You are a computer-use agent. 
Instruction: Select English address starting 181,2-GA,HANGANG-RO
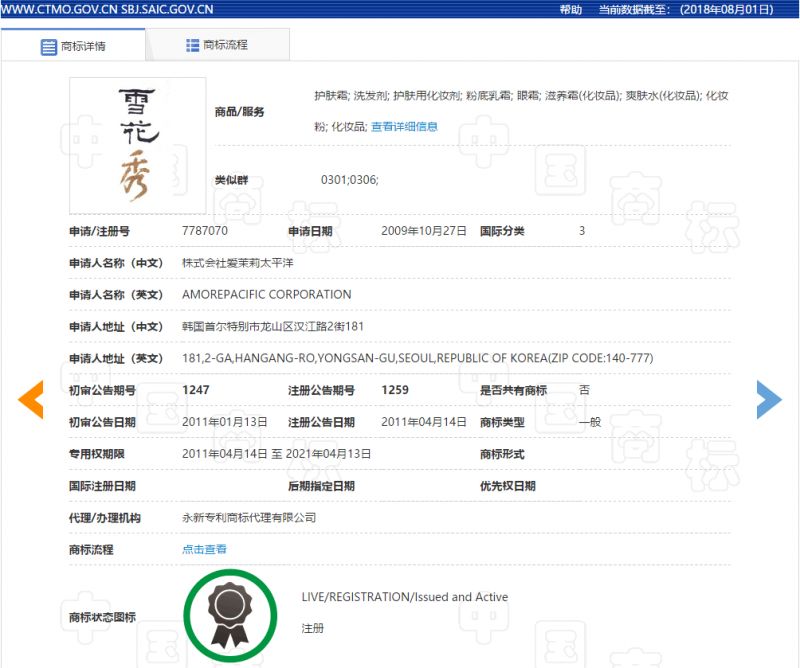click(x=417, y=358)
